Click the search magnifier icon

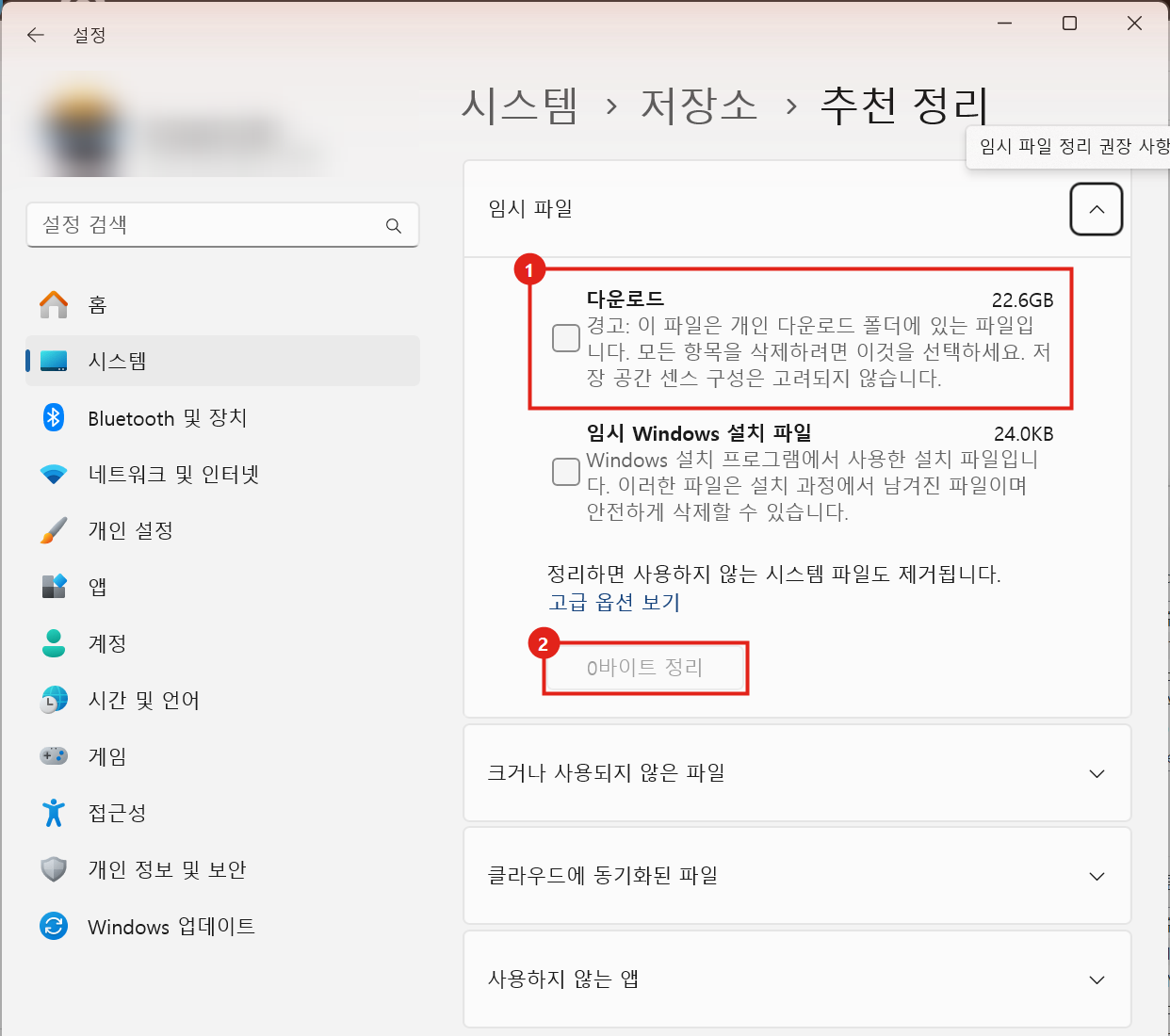[394, 226]
